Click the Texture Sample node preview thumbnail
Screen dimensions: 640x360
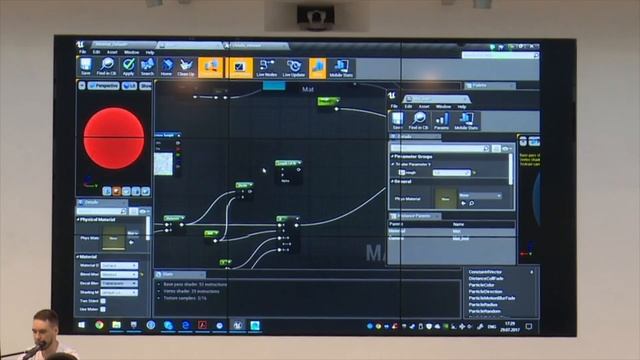163,164
